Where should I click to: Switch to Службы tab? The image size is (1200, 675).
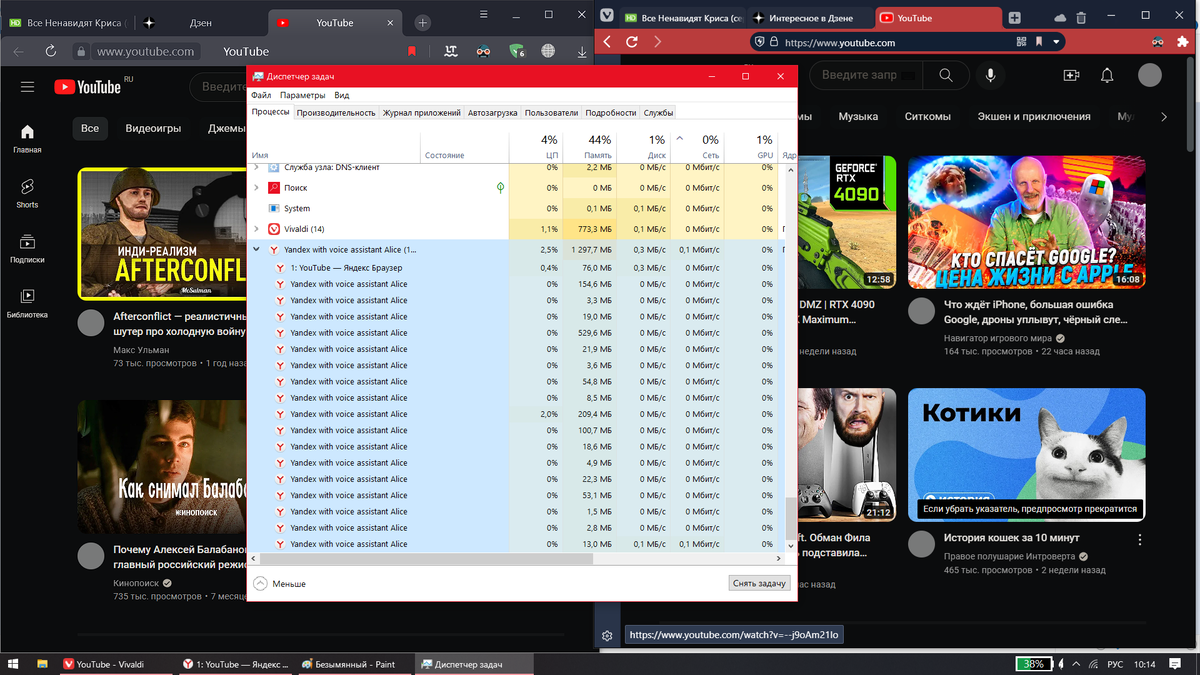pyautogui.click(x=658, y=113)
